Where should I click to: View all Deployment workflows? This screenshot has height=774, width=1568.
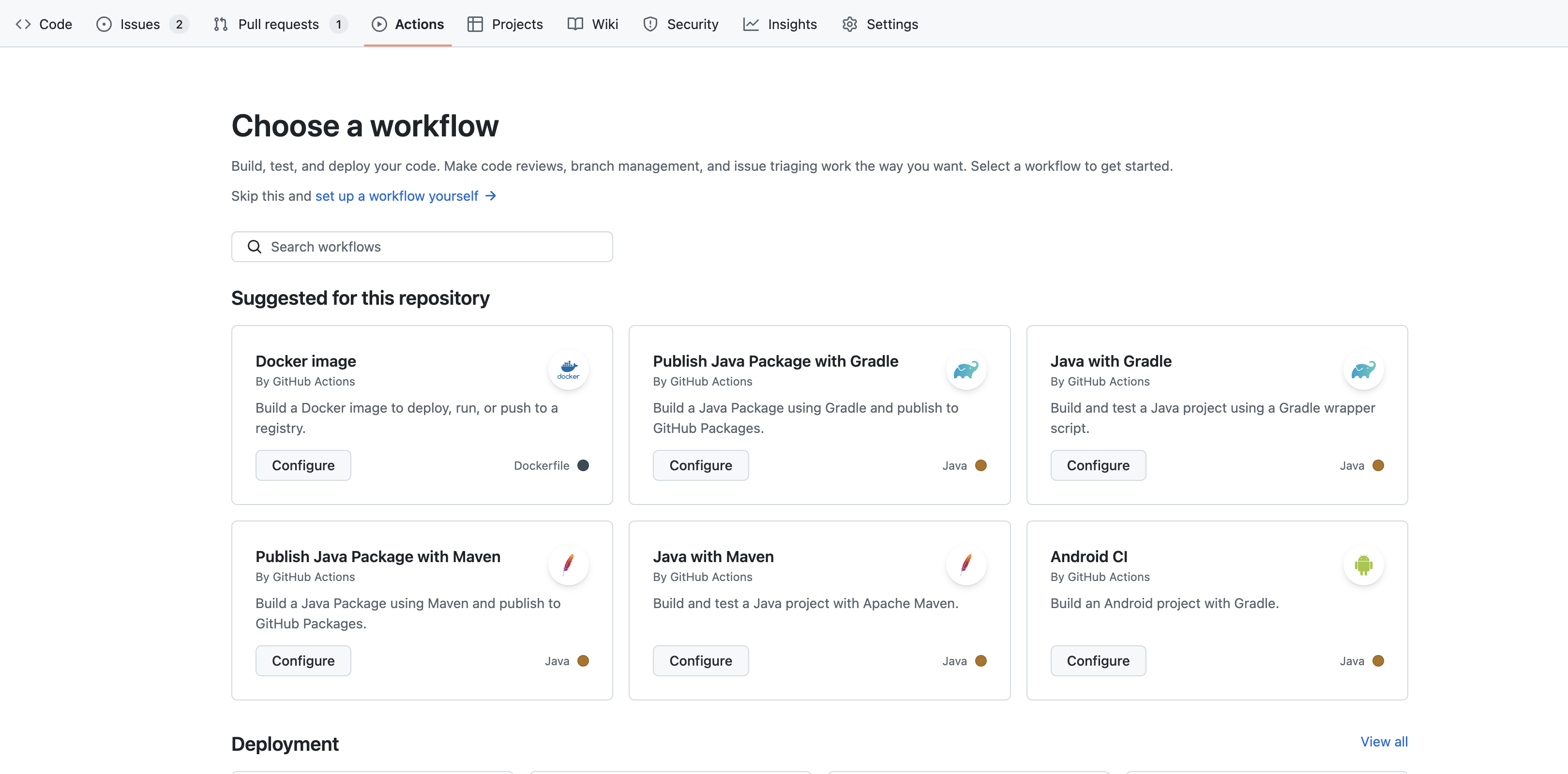click(1384, 742)
